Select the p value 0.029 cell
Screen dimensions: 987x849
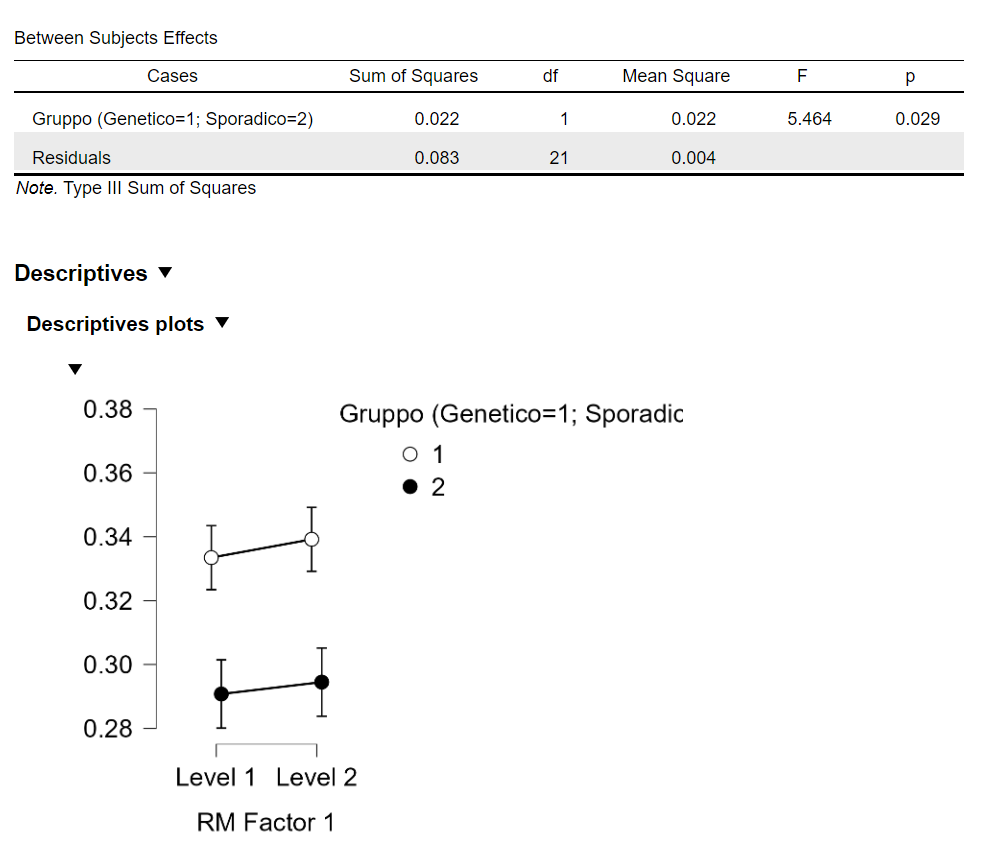click(x=917, y=119)
